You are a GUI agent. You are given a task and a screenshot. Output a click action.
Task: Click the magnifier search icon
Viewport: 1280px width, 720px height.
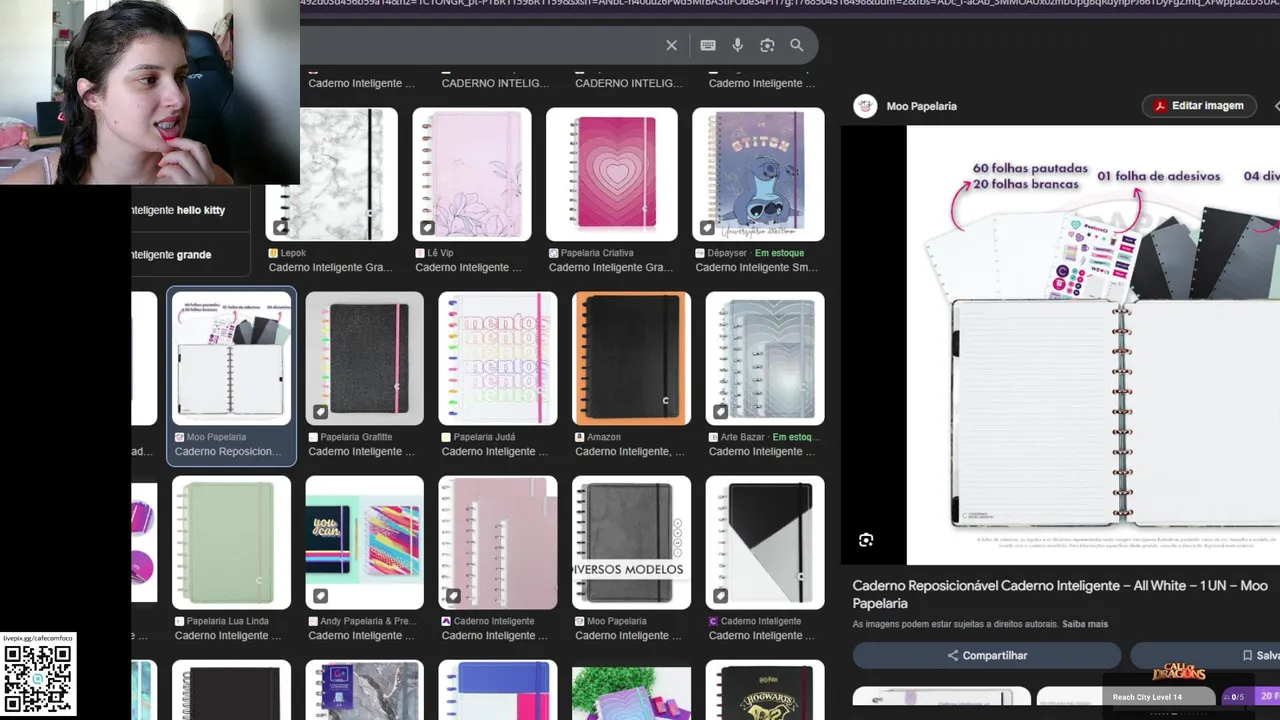[x=797, y=45]
